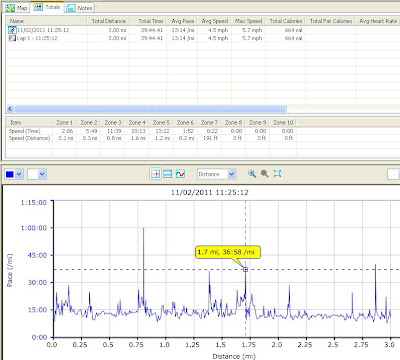
Task: Click the zoom out magnifier icon
Action: [265, 174]
